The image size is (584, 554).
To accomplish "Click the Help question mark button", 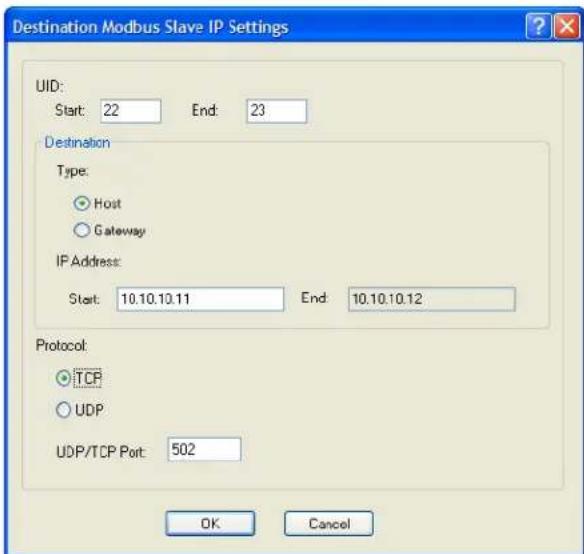I will pos(539,26).
